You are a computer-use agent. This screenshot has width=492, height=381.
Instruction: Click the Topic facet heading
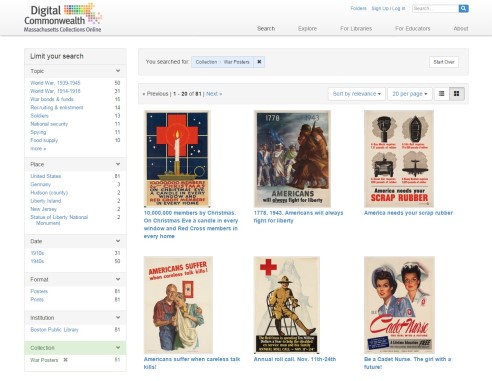tap(37, 71)
